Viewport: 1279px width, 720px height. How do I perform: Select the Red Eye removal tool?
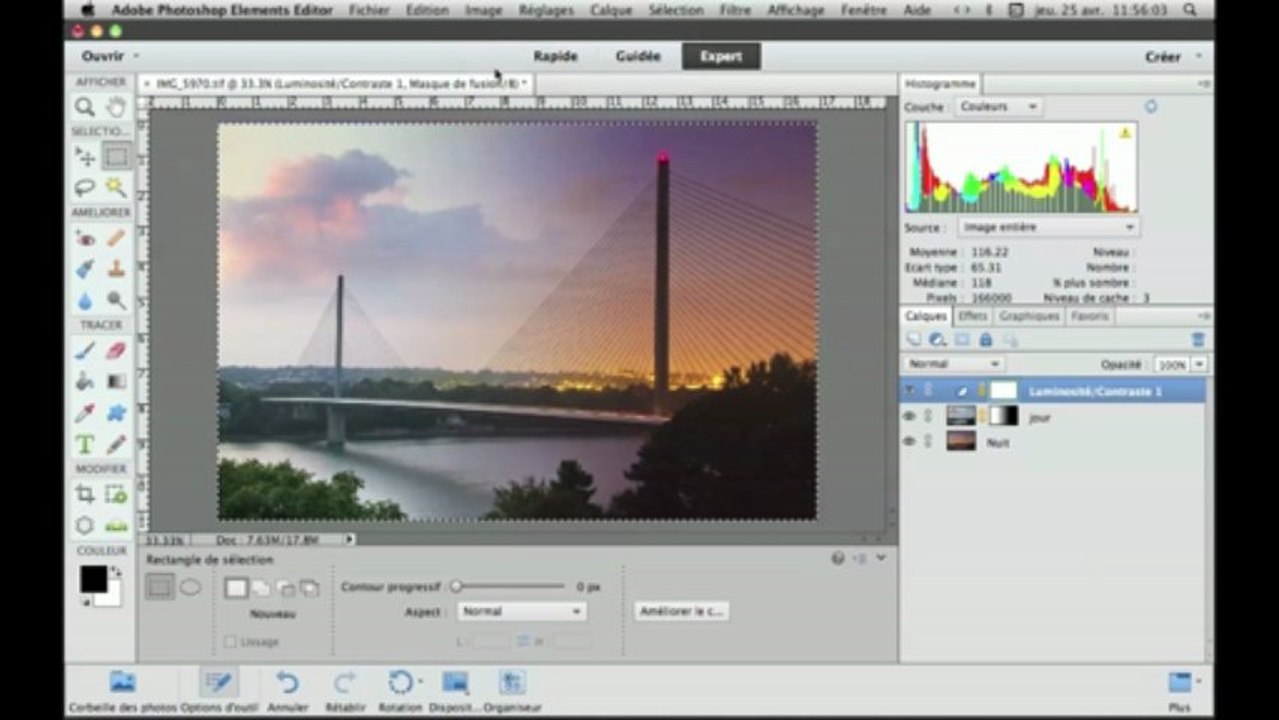point(85,238)
